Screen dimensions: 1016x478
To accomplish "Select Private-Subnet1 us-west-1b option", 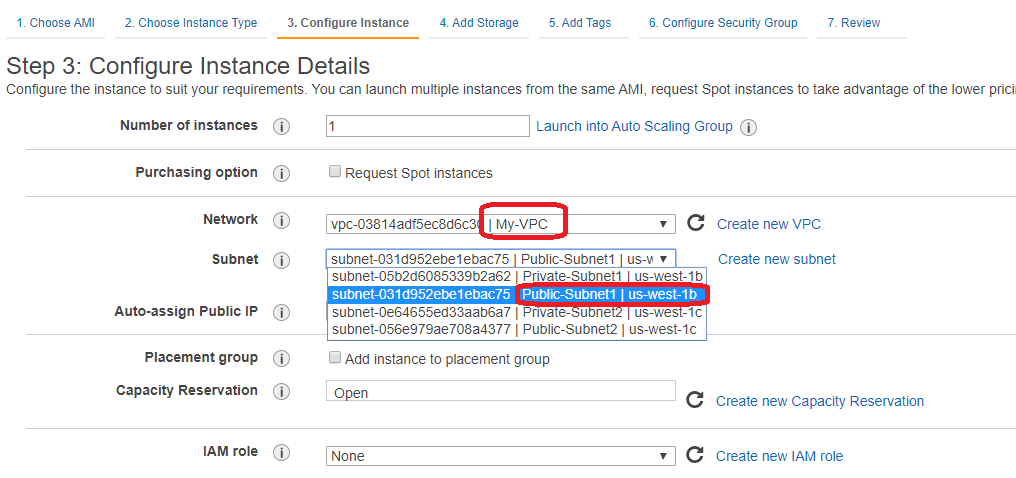I will tap(517, 276).
